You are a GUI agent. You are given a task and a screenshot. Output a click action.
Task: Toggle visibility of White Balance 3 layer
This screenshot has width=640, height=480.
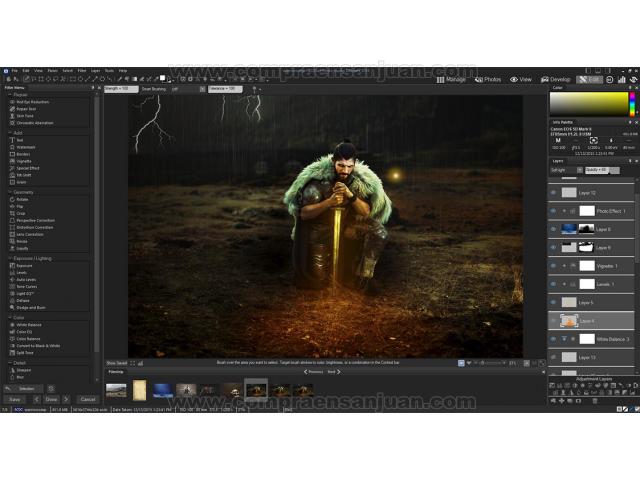click(553, 339)
